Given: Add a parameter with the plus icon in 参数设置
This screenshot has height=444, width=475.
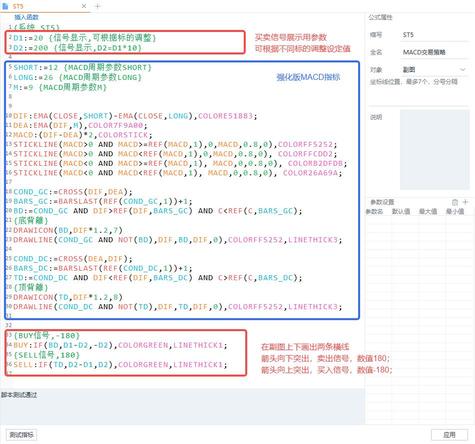Looking at the screenshot, I should [x=466, y=202].
